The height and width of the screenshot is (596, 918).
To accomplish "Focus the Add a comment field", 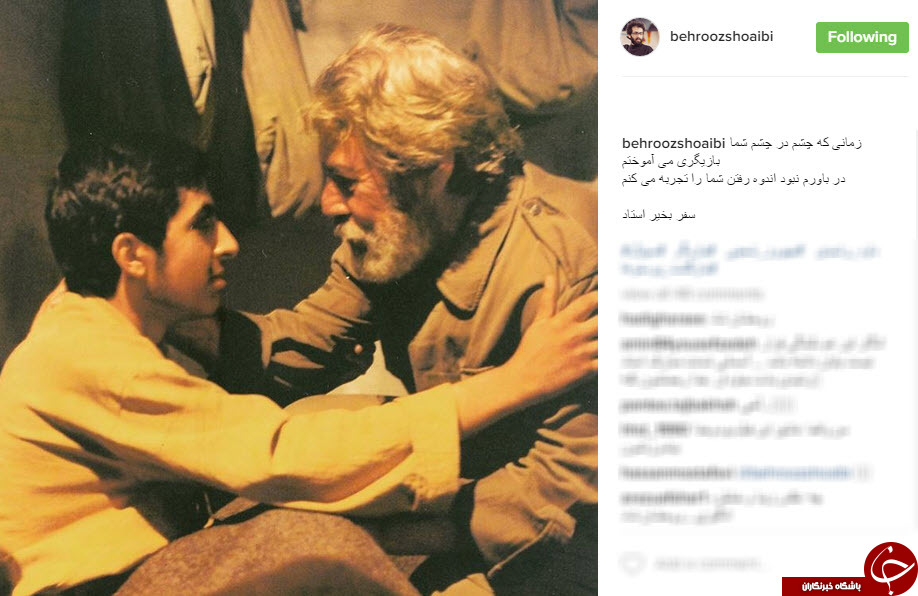I will coord(708,564).
